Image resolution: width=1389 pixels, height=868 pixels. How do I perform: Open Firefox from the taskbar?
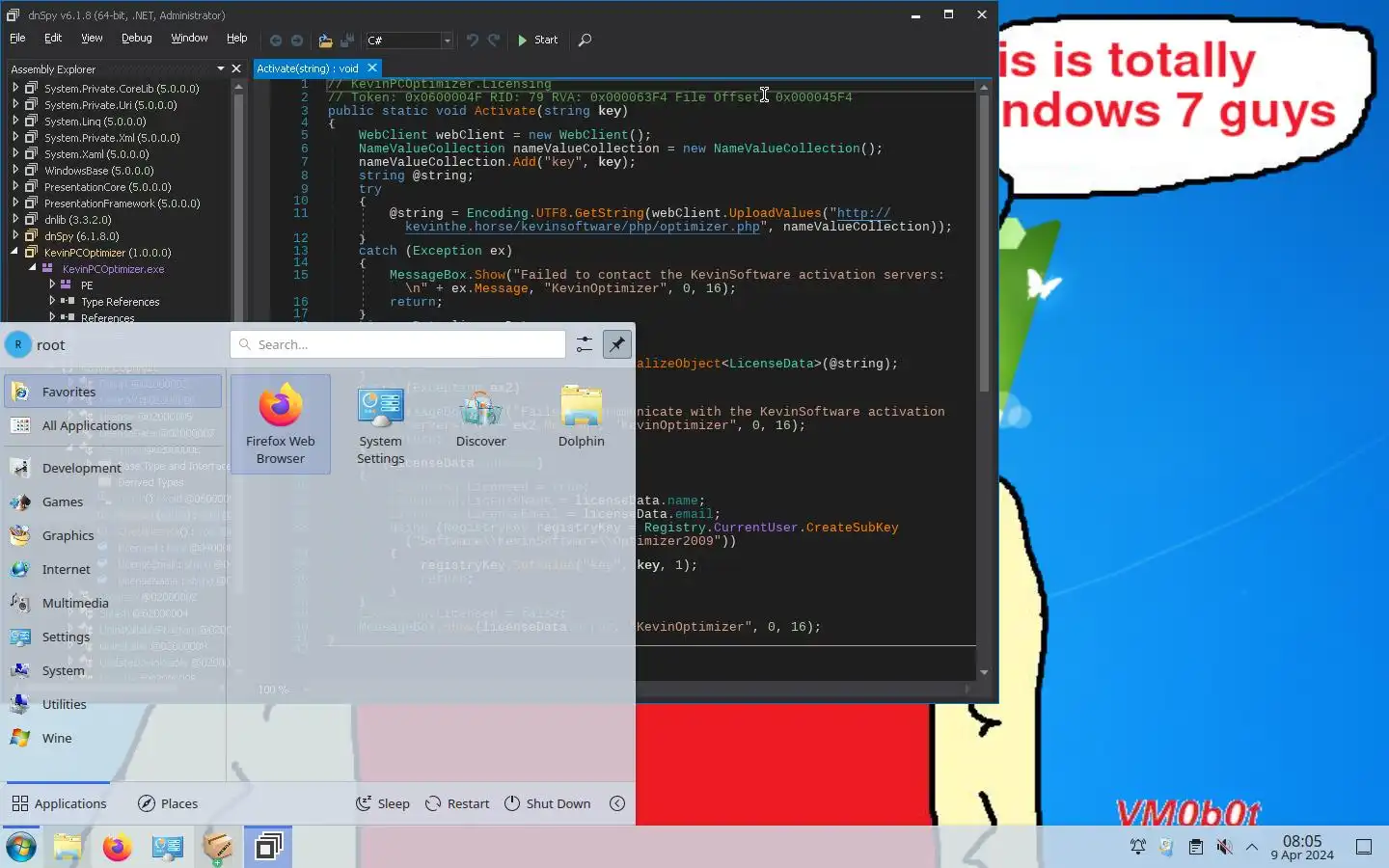(x=118, y=847)
